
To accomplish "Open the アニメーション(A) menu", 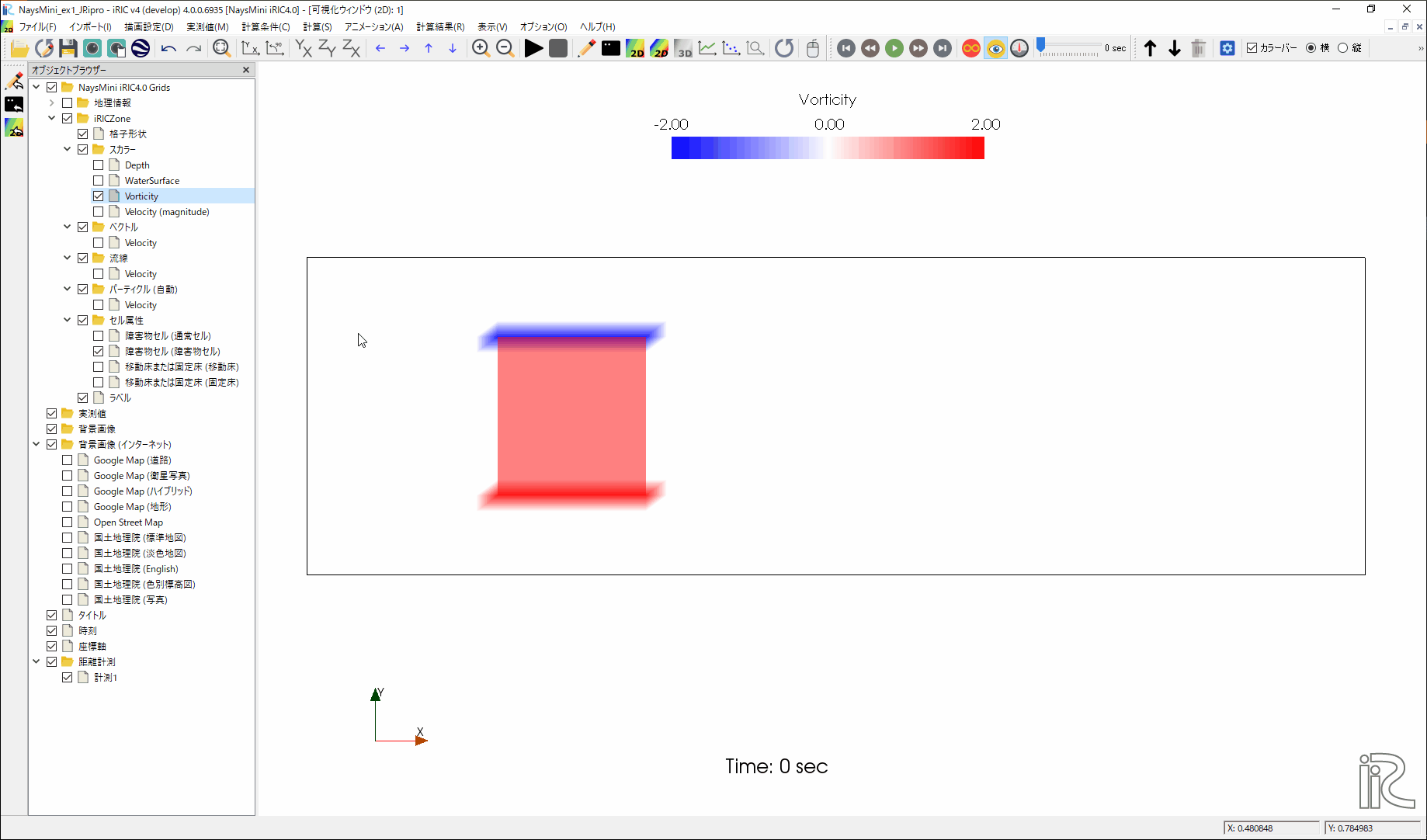I will pos(373,26).
